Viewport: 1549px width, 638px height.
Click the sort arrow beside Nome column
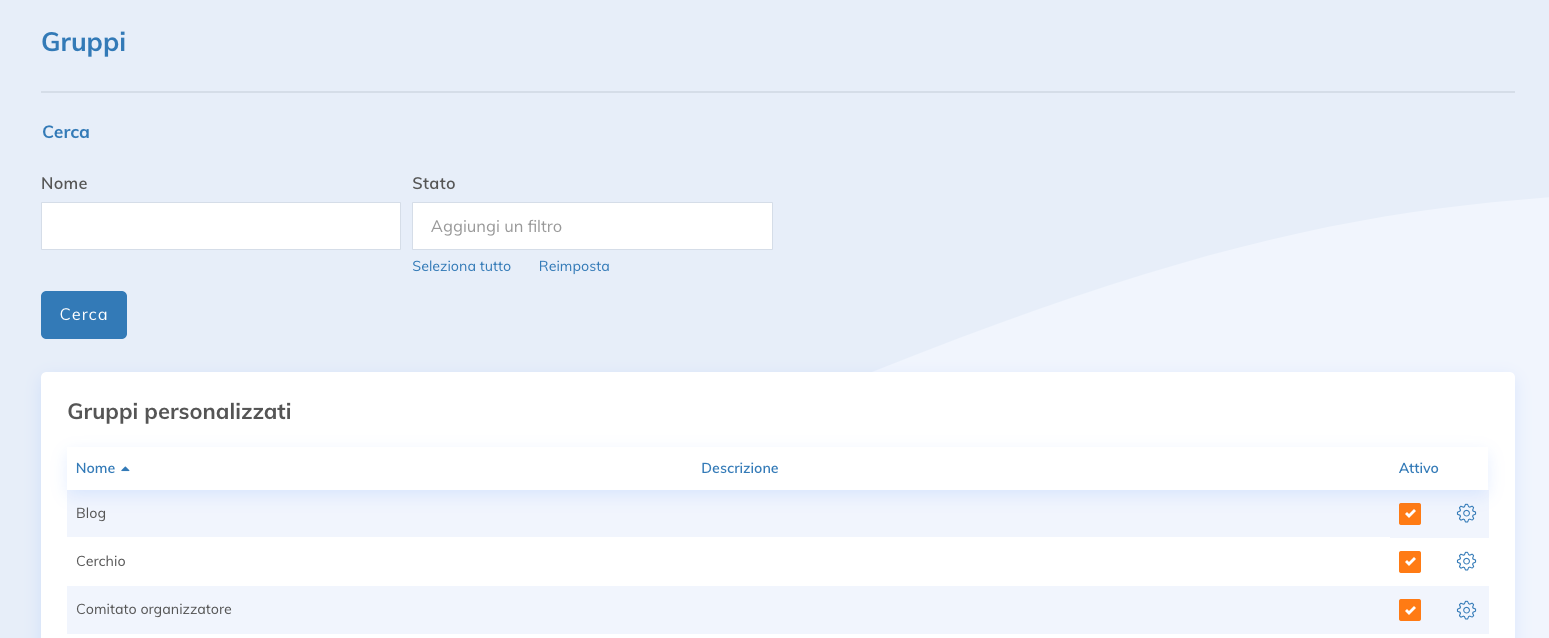125,469
